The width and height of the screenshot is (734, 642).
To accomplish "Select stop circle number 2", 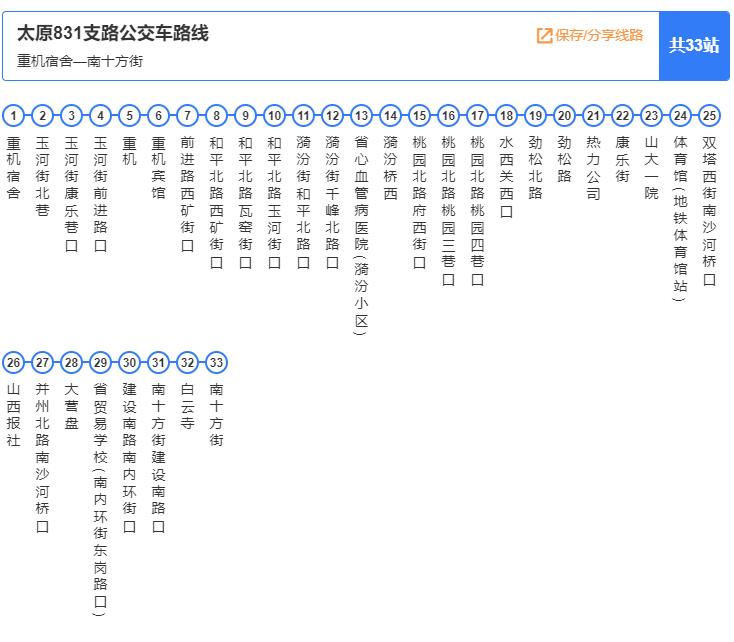I will [43, 116].
